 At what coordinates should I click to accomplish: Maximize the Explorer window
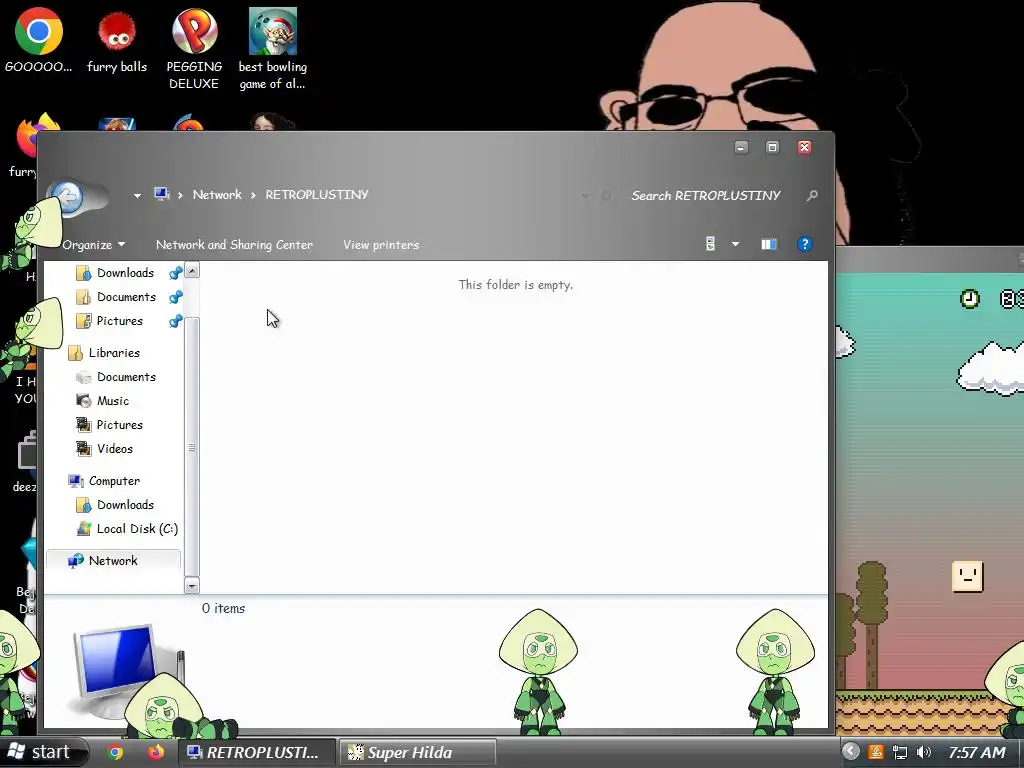point(772,148)
